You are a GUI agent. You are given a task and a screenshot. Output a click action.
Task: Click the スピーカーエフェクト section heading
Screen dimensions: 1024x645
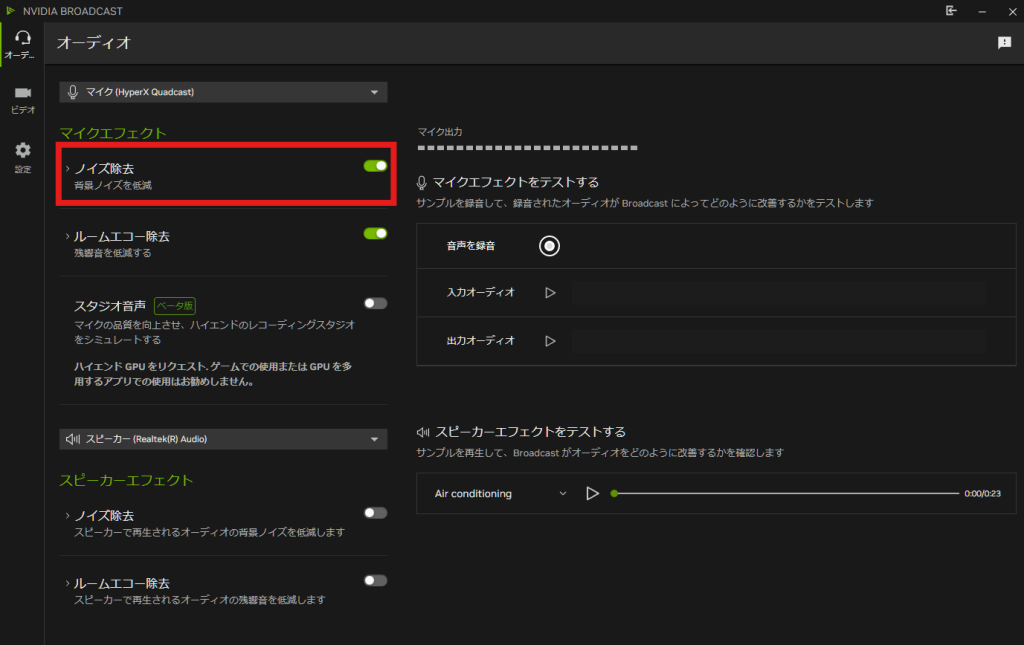point(126,480)
